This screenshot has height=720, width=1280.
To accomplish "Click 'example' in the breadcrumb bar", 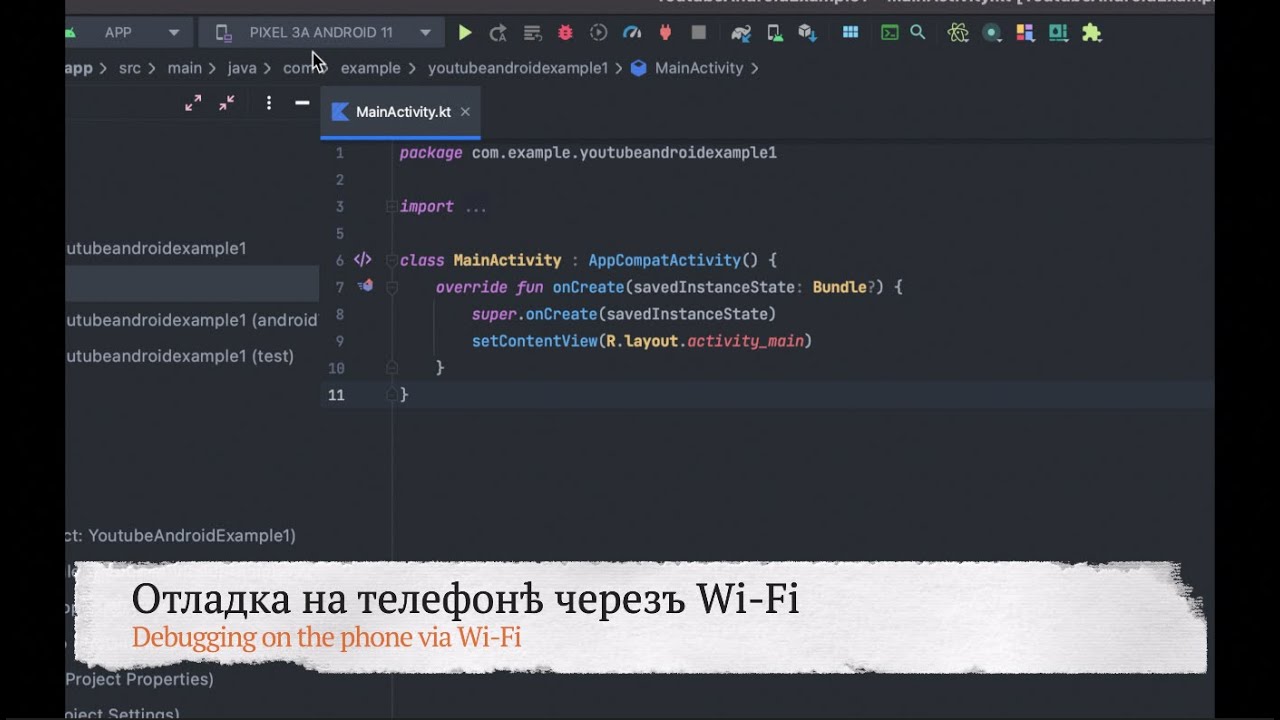I will 370,68.
